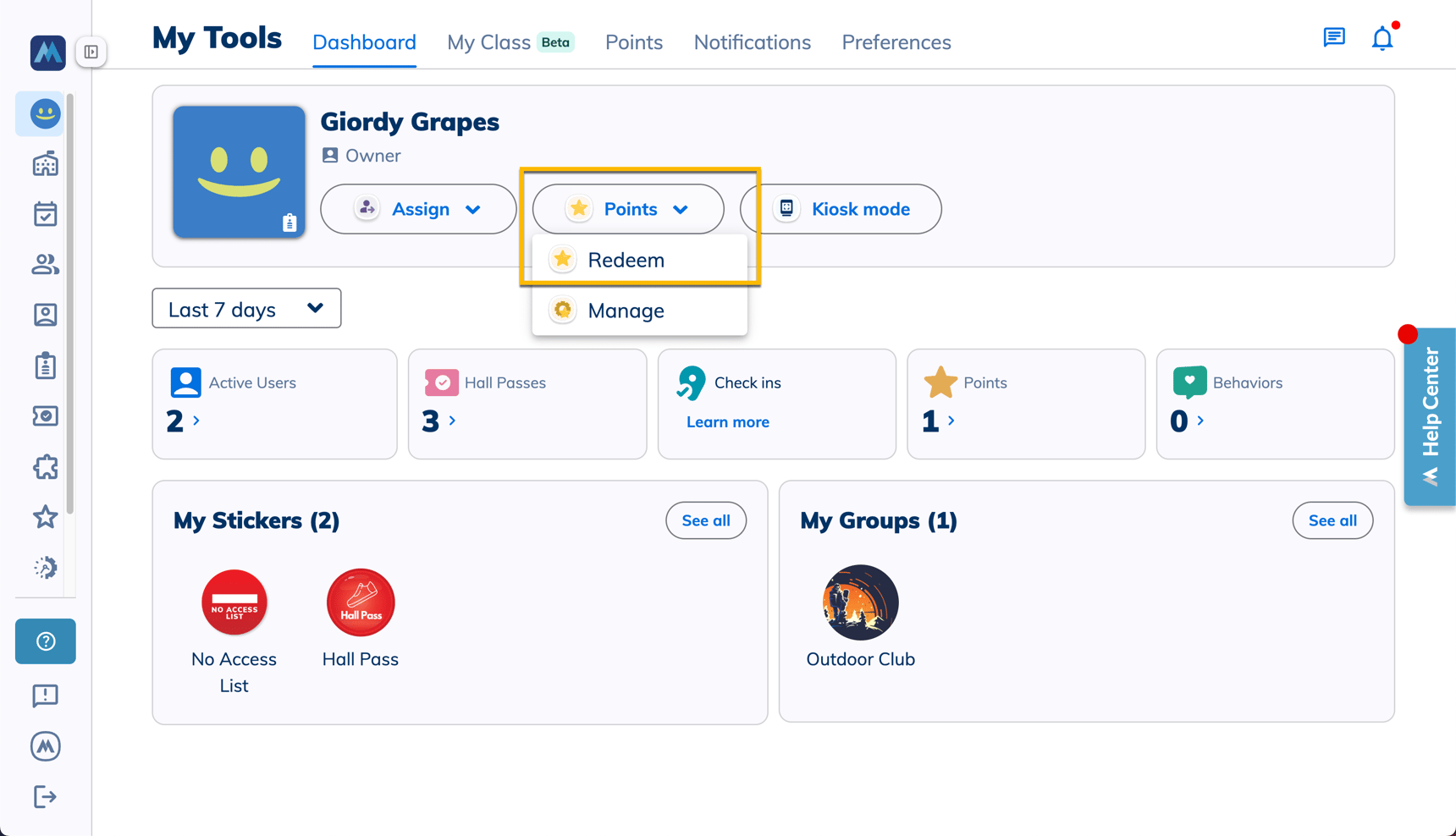Open the Preferences menu item
Image resolution: width=1456 pixels, height=836 pixels.
coord(896,41)
